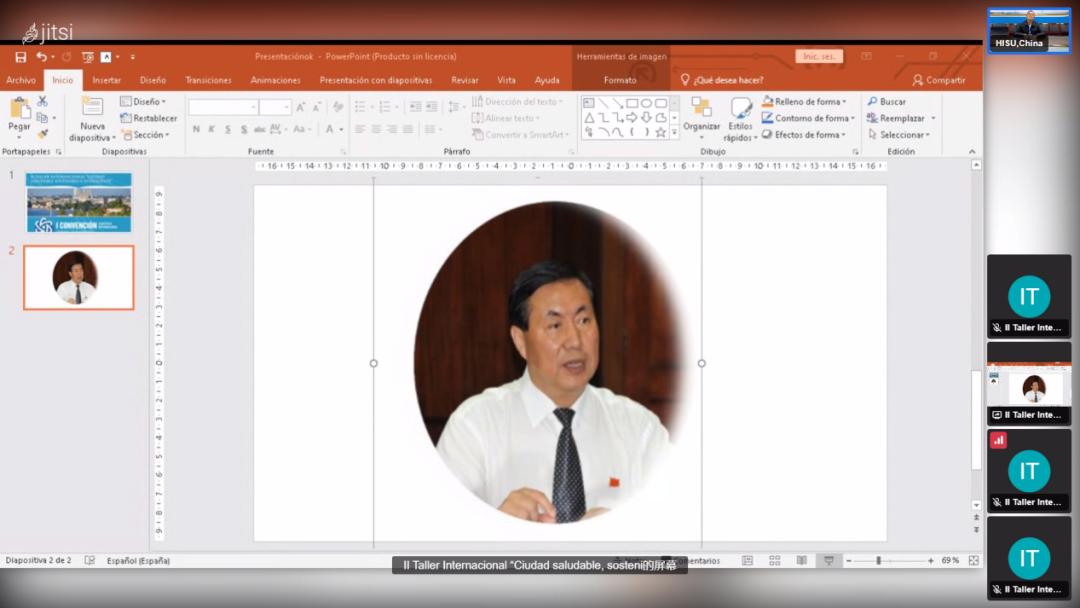Select the HISU,China participant video tile
Viewport: 1080px width, 608px height.
(1029, 30)
